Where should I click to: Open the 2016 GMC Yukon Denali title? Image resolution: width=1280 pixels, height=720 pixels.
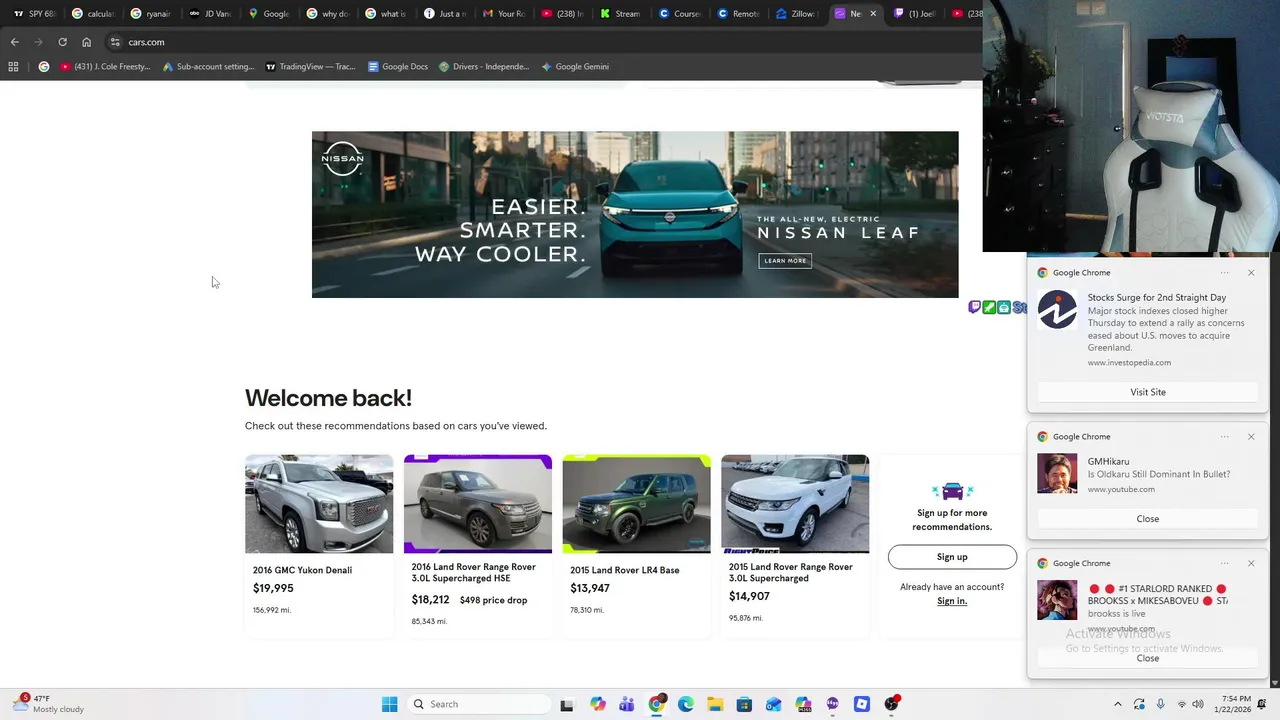(x=302, y=570)
